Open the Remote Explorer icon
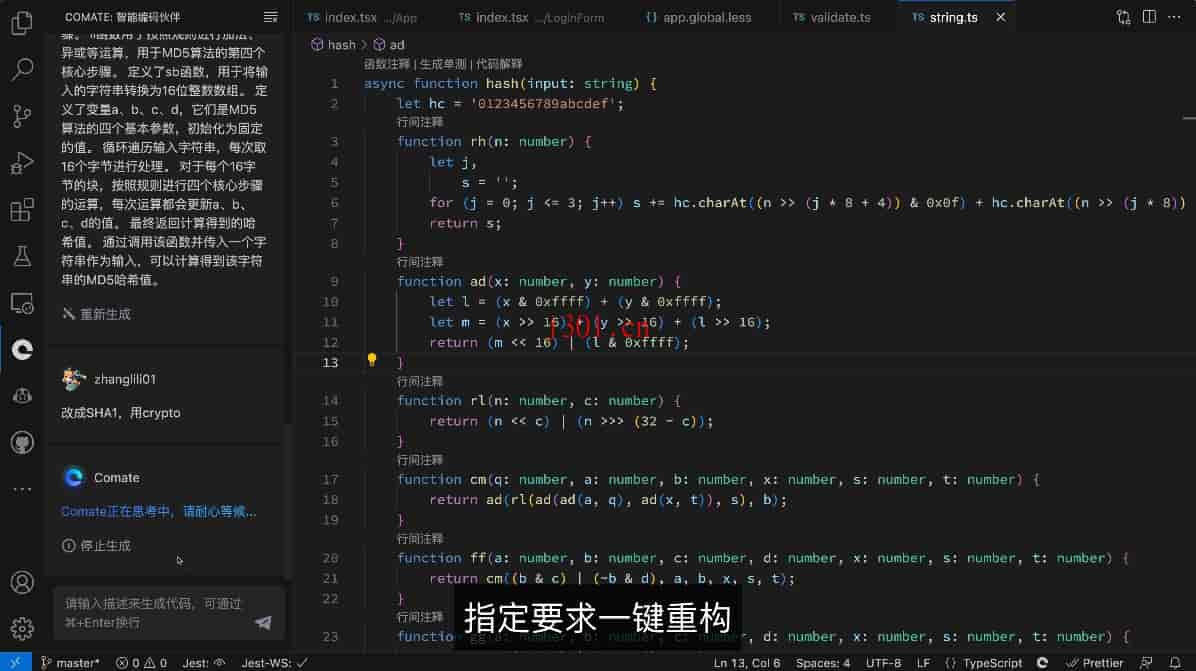The height and width of the screenshot is (671, 1196). pyautogui.click(x=21, y=303)
